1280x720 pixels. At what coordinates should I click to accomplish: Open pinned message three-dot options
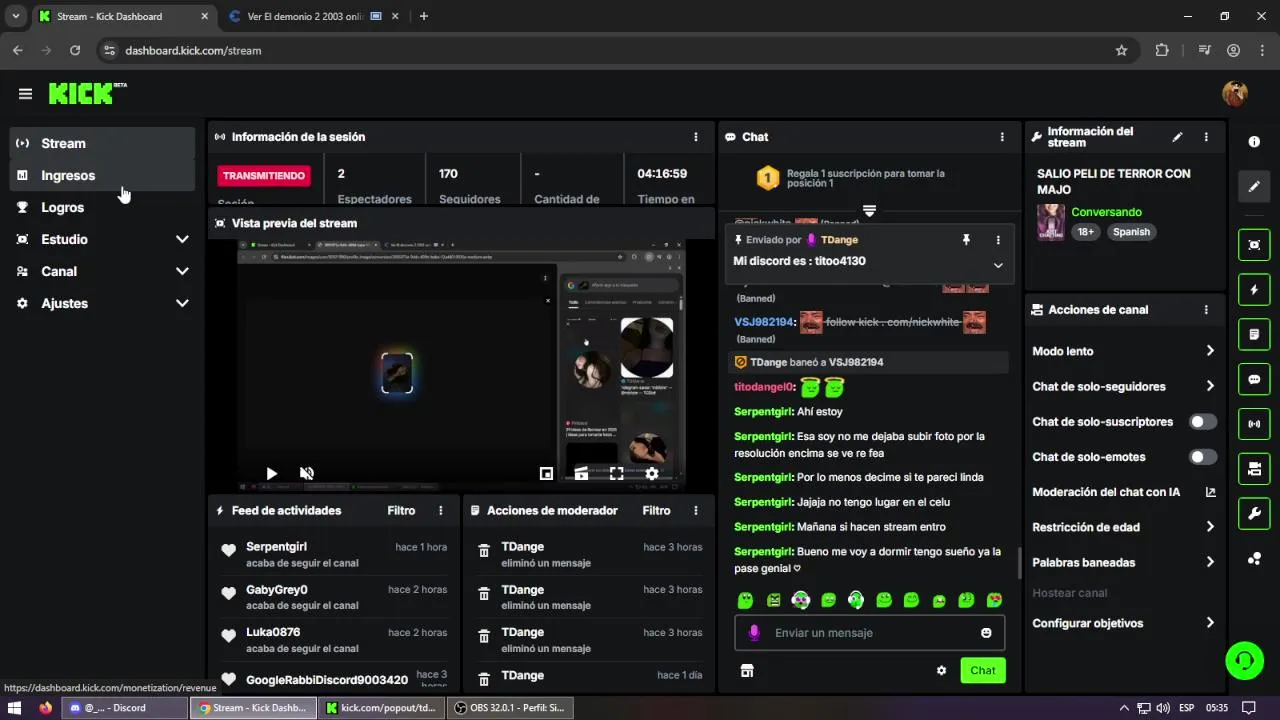pos(998,240)
